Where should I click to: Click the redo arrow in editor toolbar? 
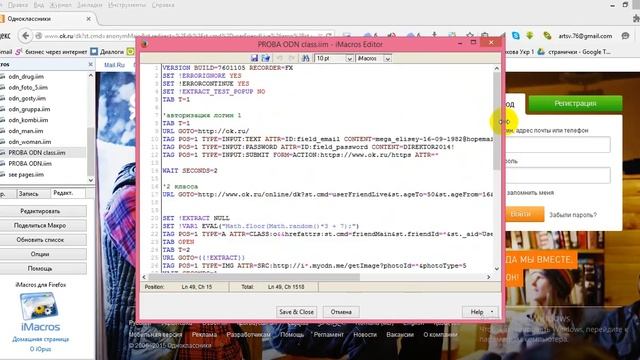point(291,58)
